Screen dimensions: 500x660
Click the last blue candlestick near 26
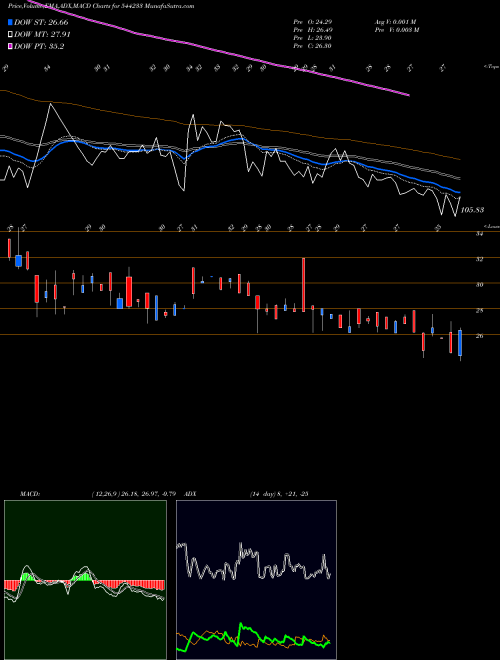coord(460,343)
